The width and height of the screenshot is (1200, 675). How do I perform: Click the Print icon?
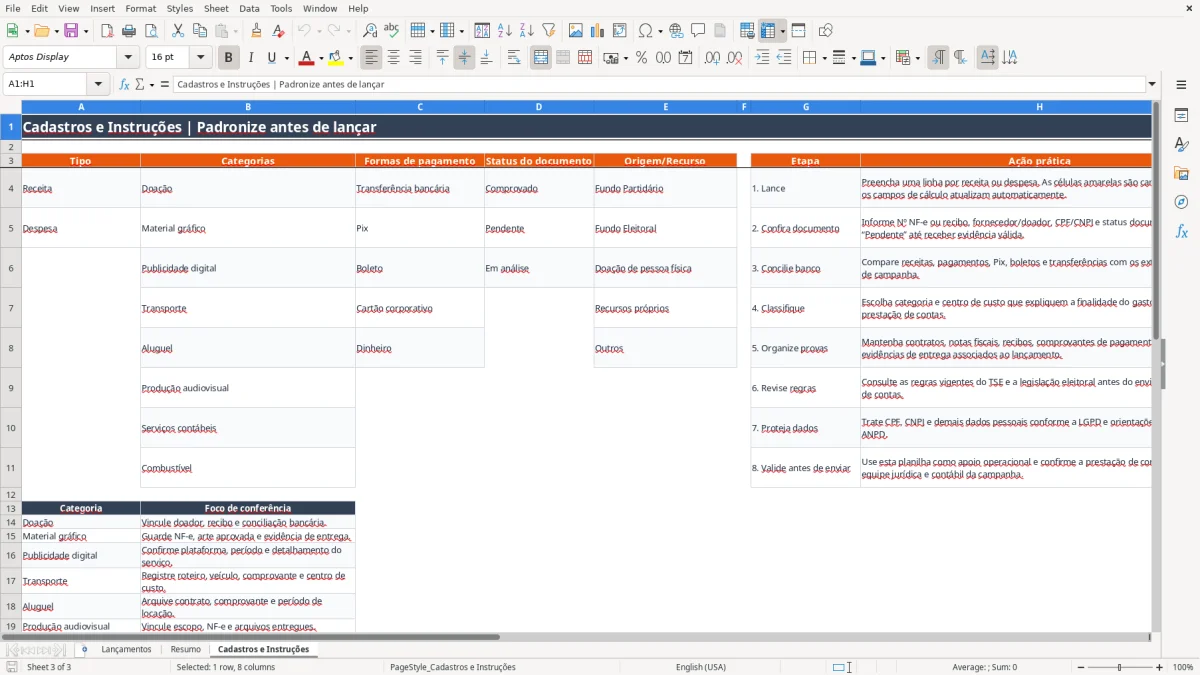[x=129, y=31]
